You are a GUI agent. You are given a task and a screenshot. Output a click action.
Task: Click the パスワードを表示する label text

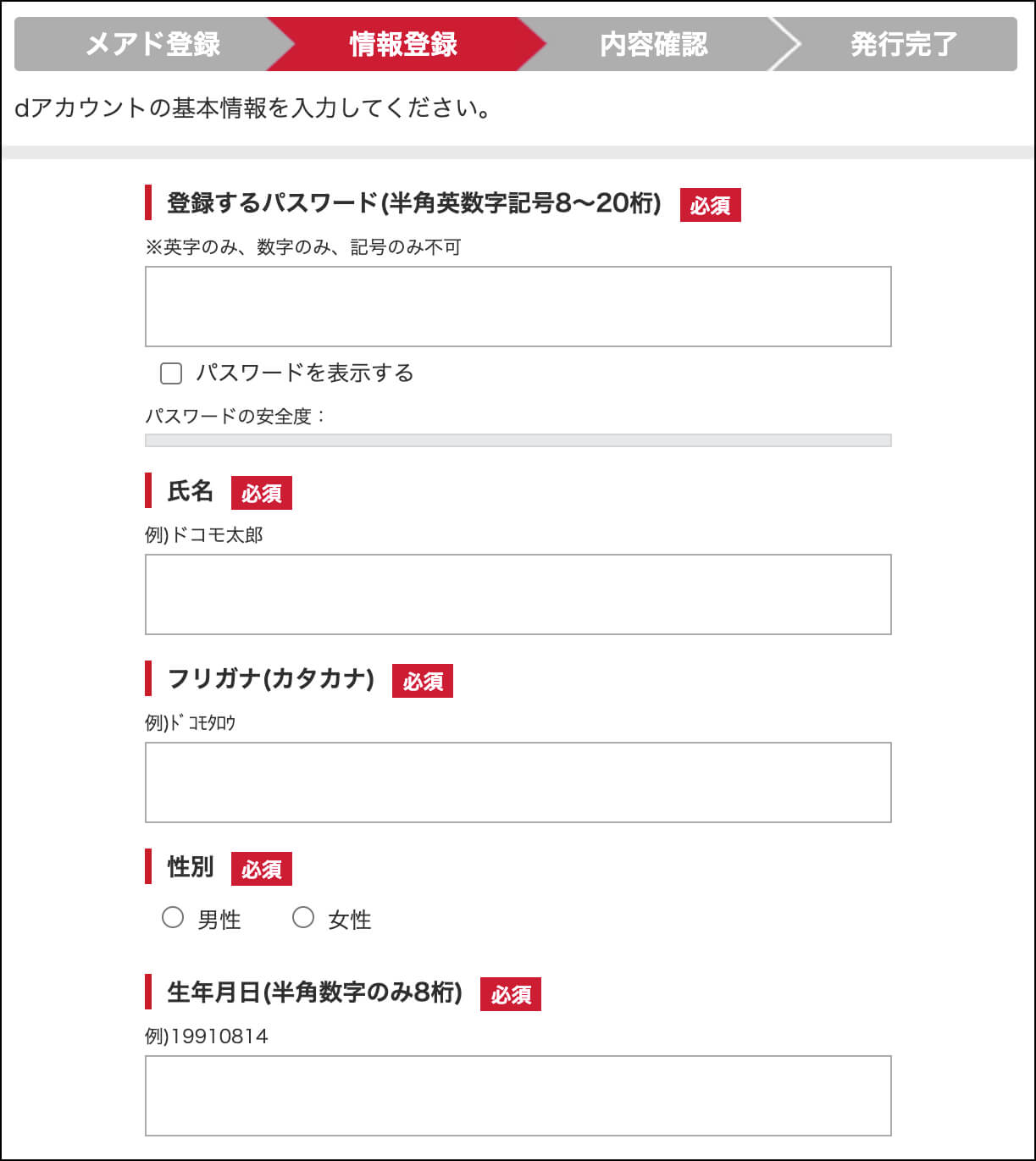305,373
